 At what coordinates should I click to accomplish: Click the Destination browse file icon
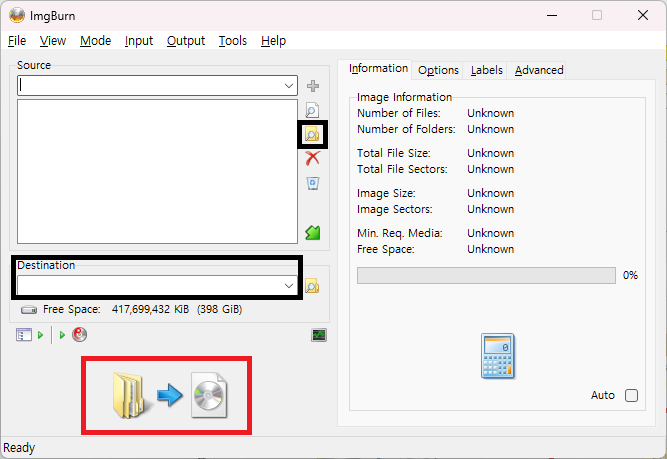coord(312,286)
